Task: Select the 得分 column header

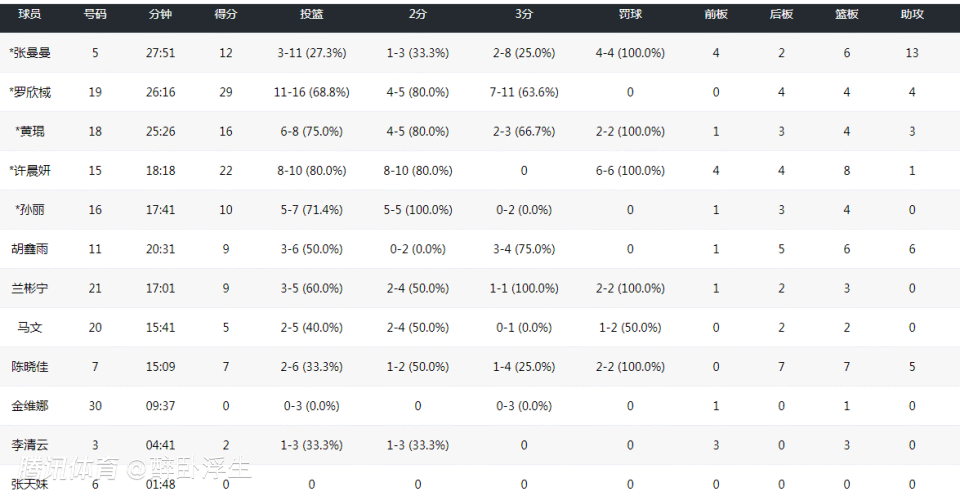Action: (226, 15)
